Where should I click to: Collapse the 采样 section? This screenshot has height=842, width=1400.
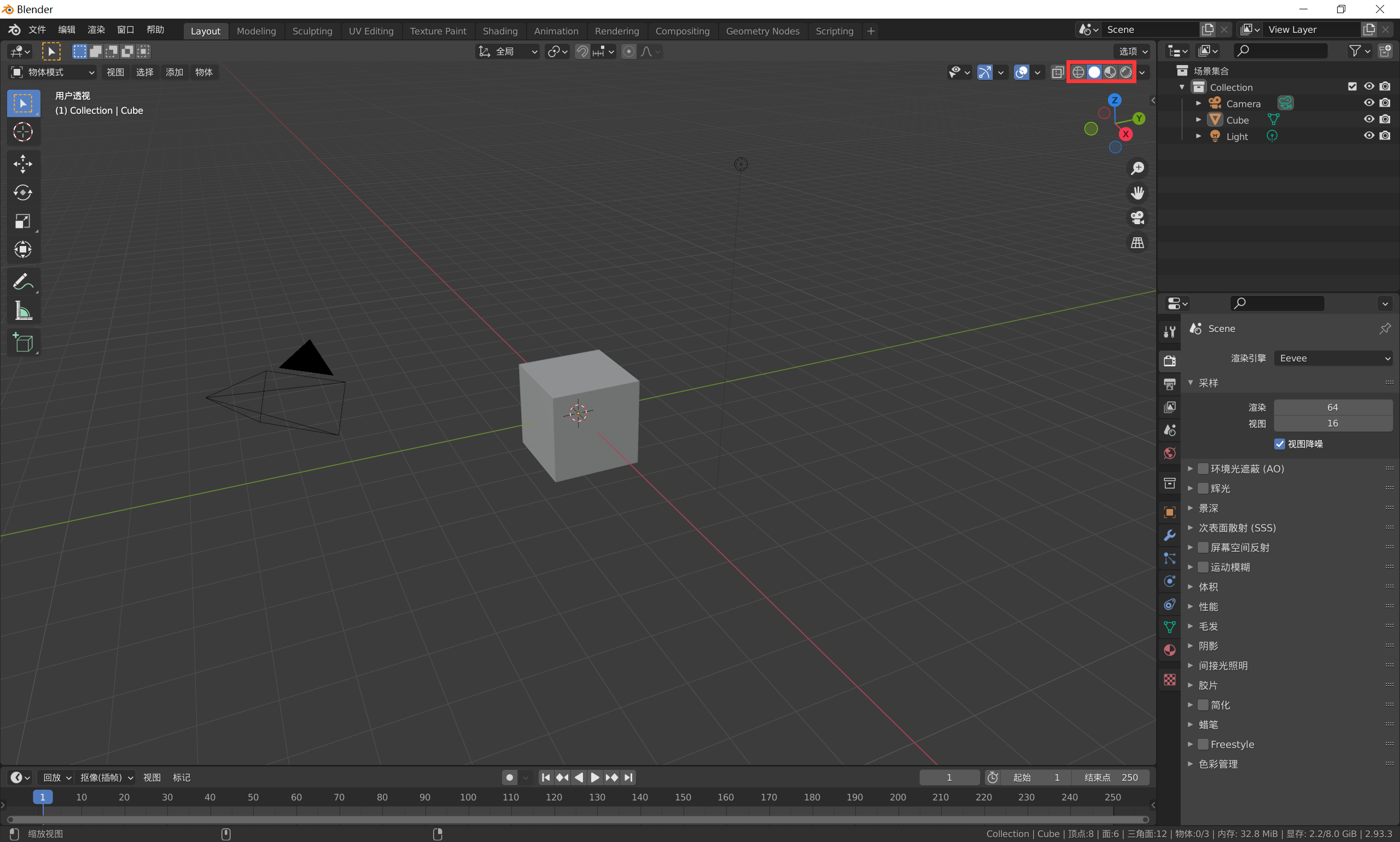coord(1190,383)
